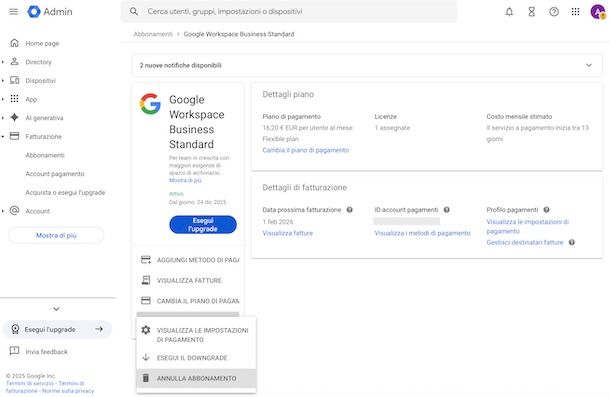
Task: Click the payment settings gear icon
Action: click(146, 330)
